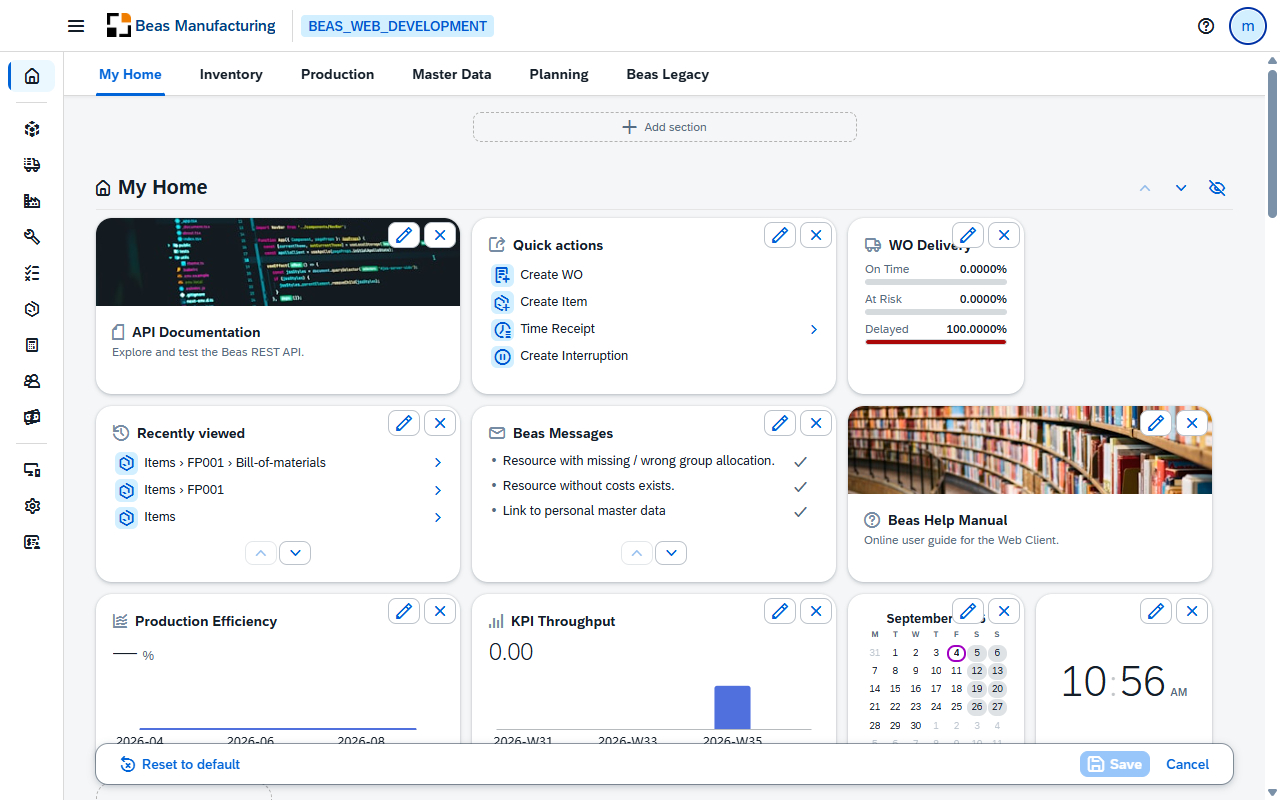This screenshot has height=800, width=1280.
Task: Page down in Recently viewed list
Action: tap(295, 553)
